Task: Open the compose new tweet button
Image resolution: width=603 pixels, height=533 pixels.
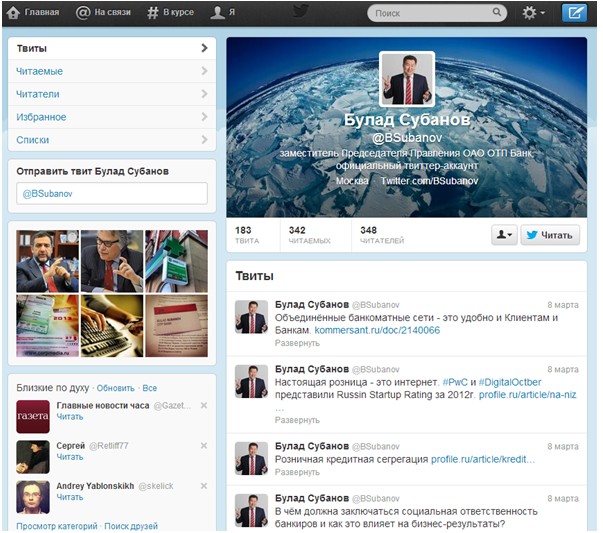Action: click(x=574, y=13)
